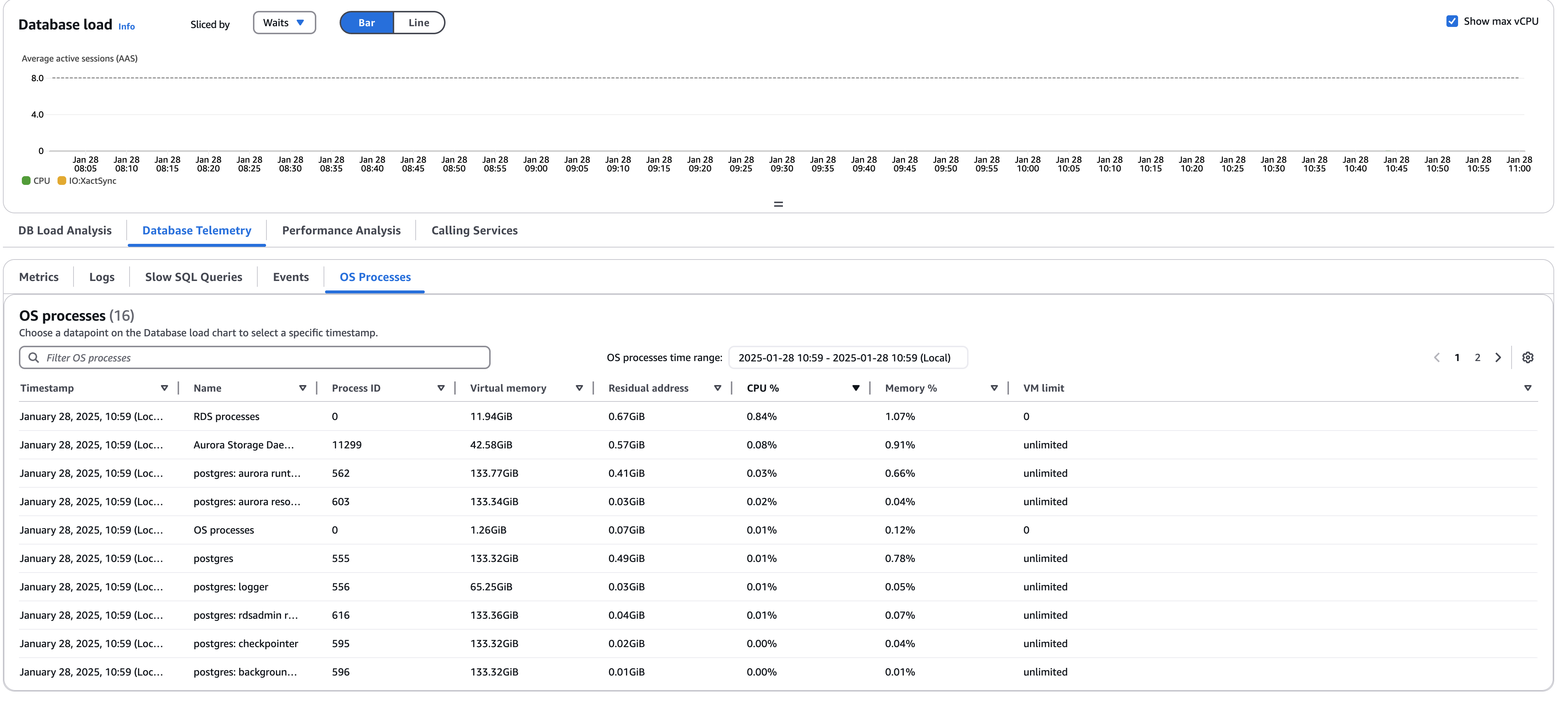1568x709 pixels.
Task: Sort by the Virtual memory column arrow
Action: [x=579, y=388]
